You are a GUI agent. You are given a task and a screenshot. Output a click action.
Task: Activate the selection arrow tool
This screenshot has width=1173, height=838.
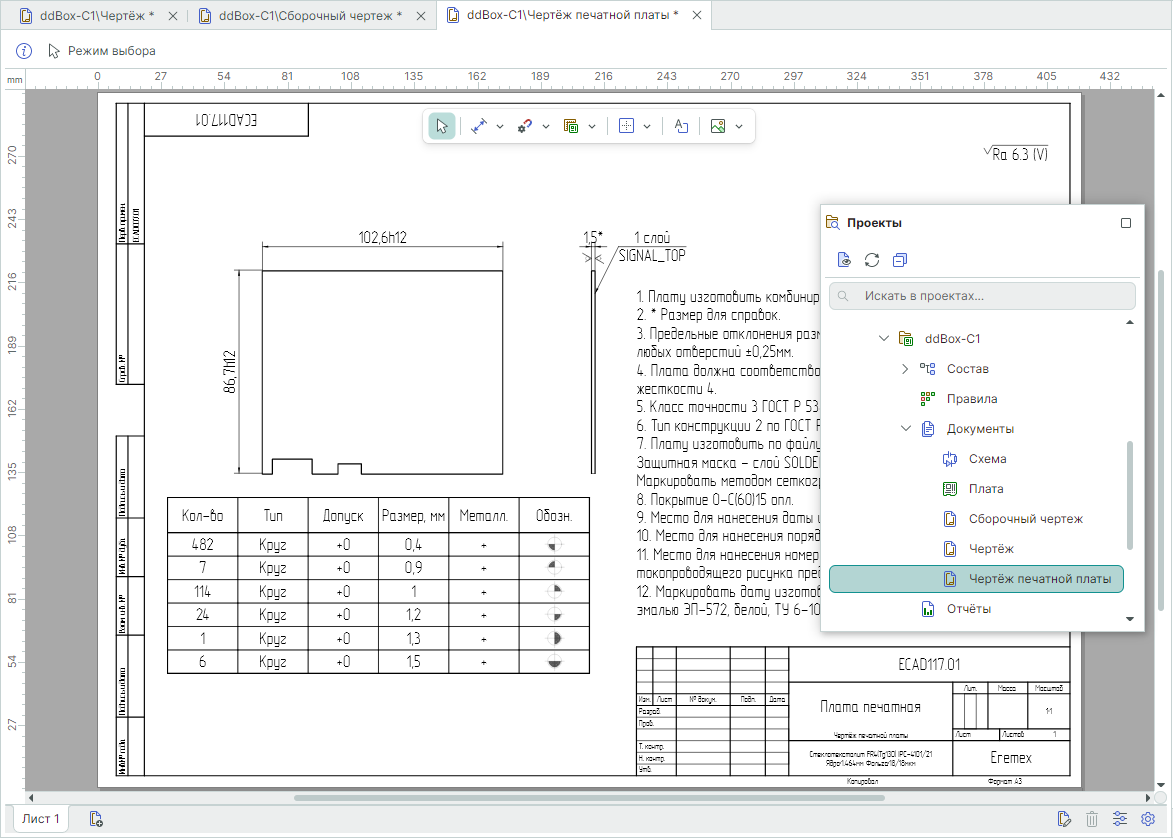point(441,126)
